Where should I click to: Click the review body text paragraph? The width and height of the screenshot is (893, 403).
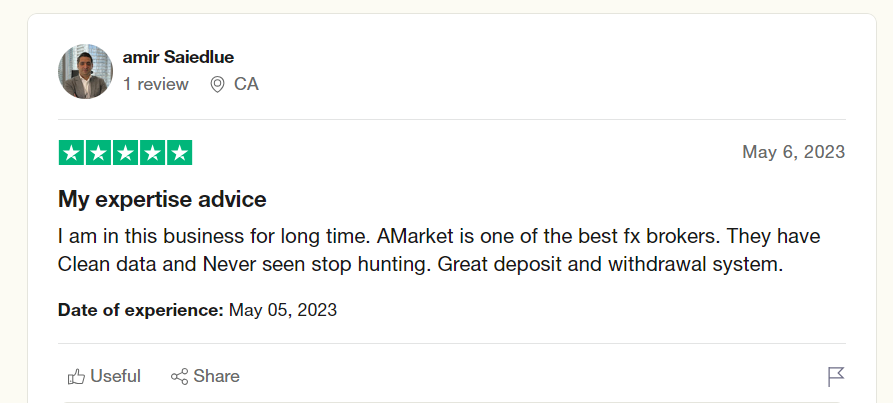(x=440, y=251)
